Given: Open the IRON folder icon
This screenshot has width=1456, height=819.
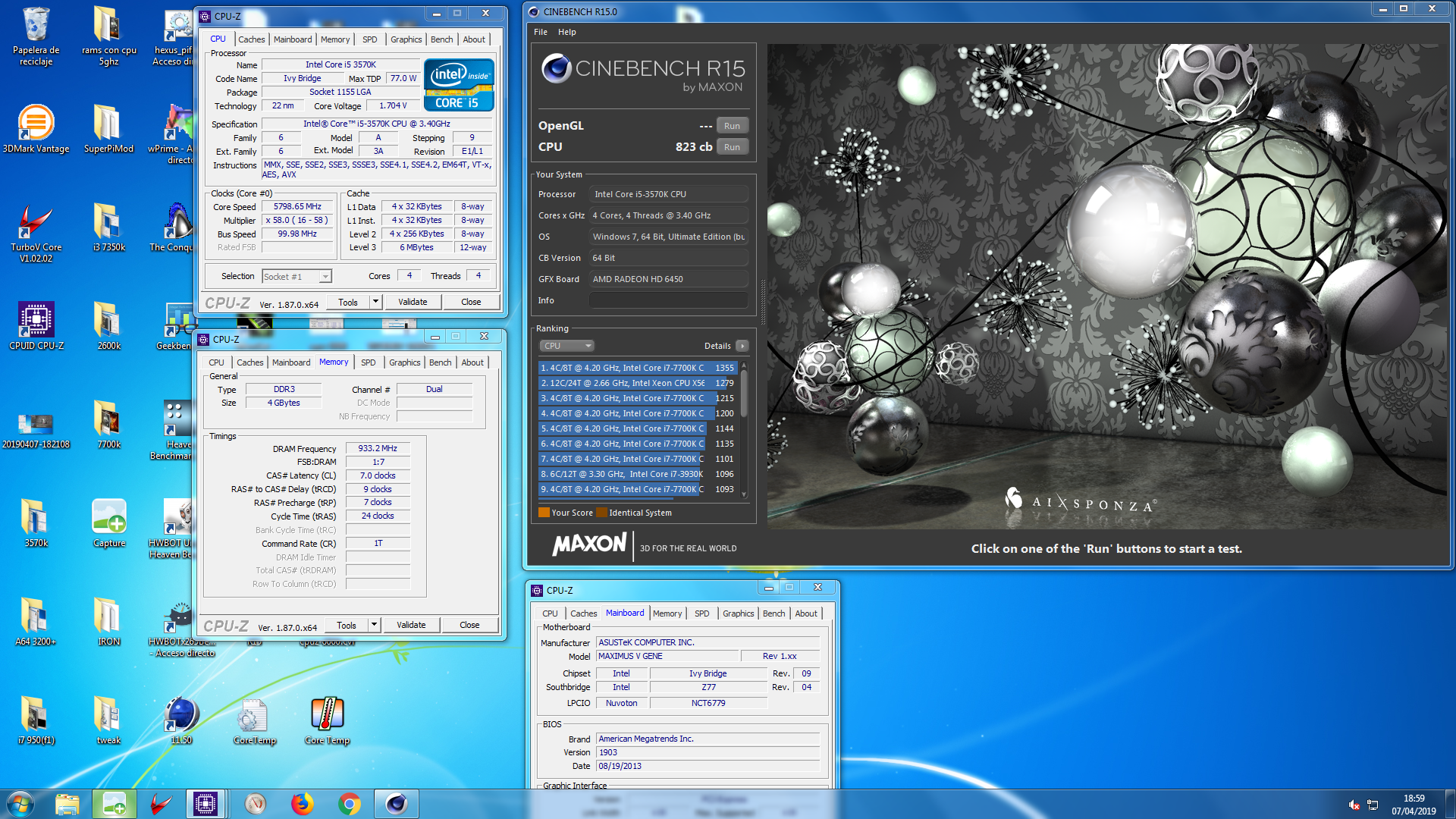Looking at the screenshot, I should point(108,622).
